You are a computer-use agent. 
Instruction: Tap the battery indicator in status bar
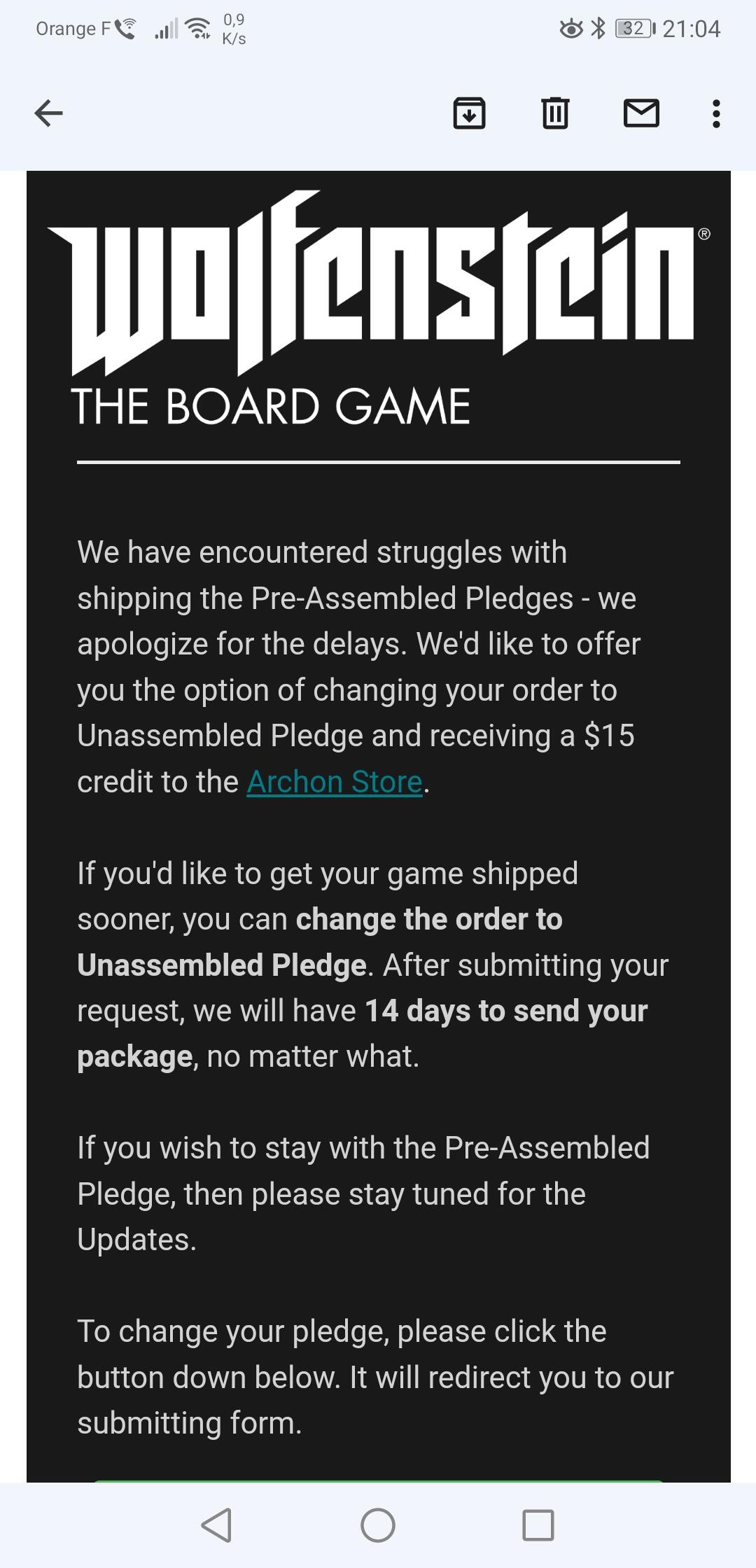(x=635, y=29)
